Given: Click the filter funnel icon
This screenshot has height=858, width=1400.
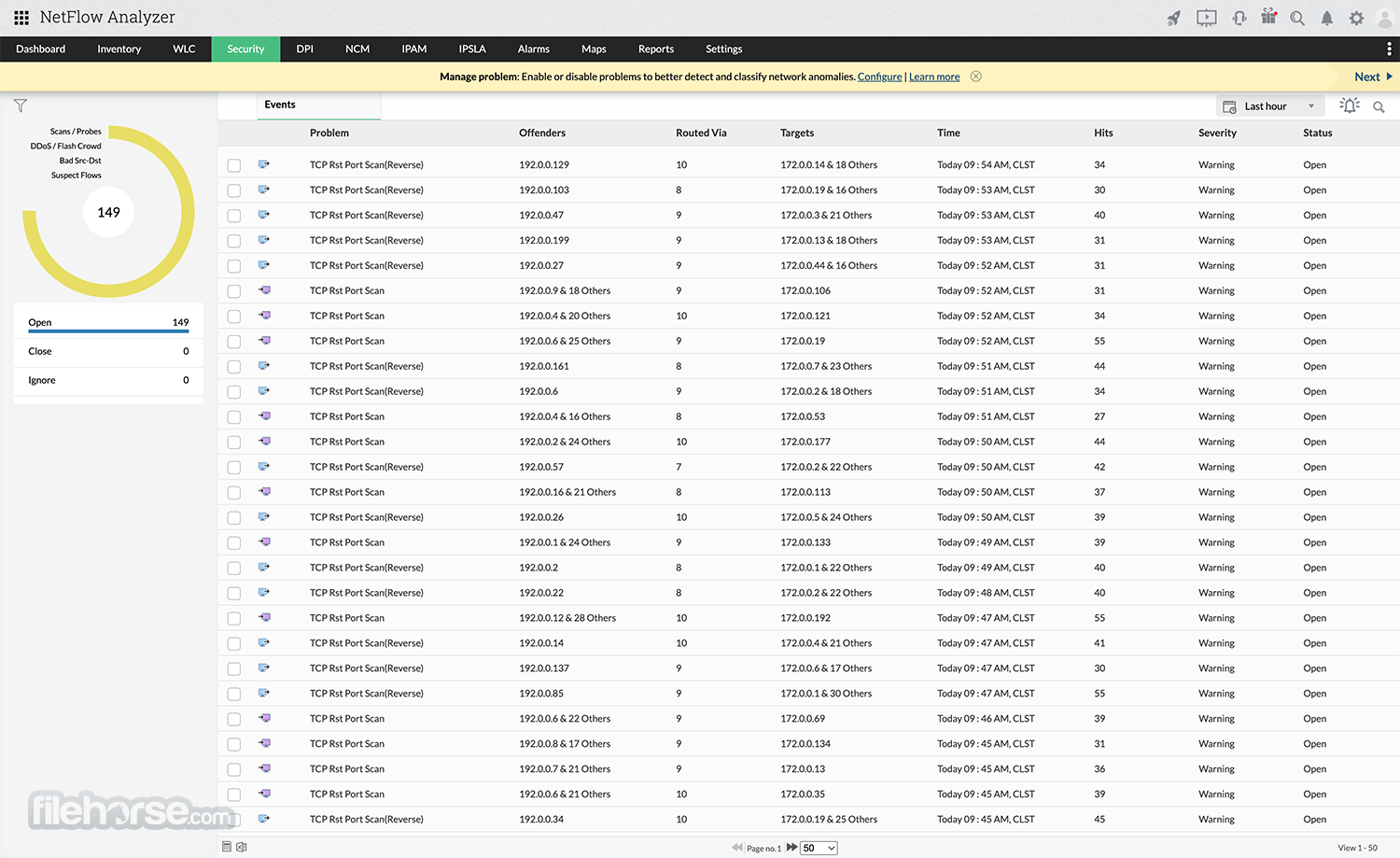Looking at the screenshot, I should tap(21, 106).
